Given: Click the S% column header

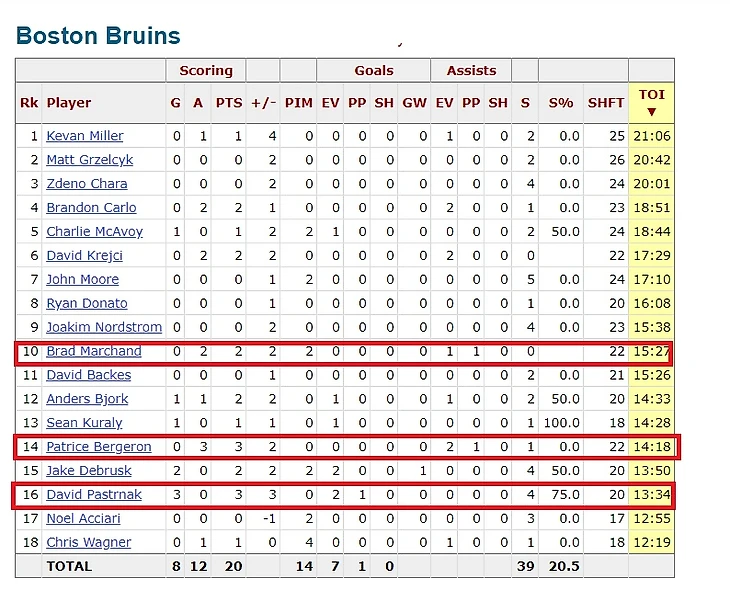Looking at the screenshot, I should click(x=561, y=102).
